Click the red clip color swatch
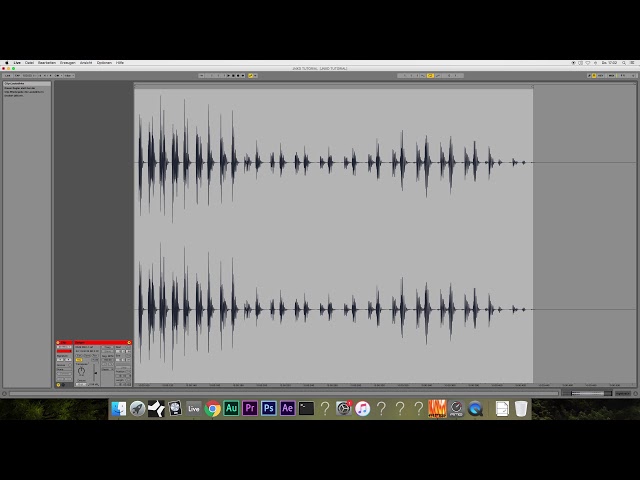 (x=64, y=351)
